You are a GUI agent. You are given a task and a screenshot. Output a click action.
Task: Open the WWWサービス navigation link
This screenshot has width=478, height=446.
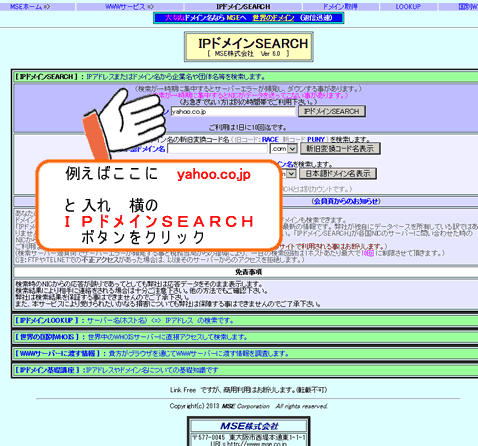(x=130, y=6)
